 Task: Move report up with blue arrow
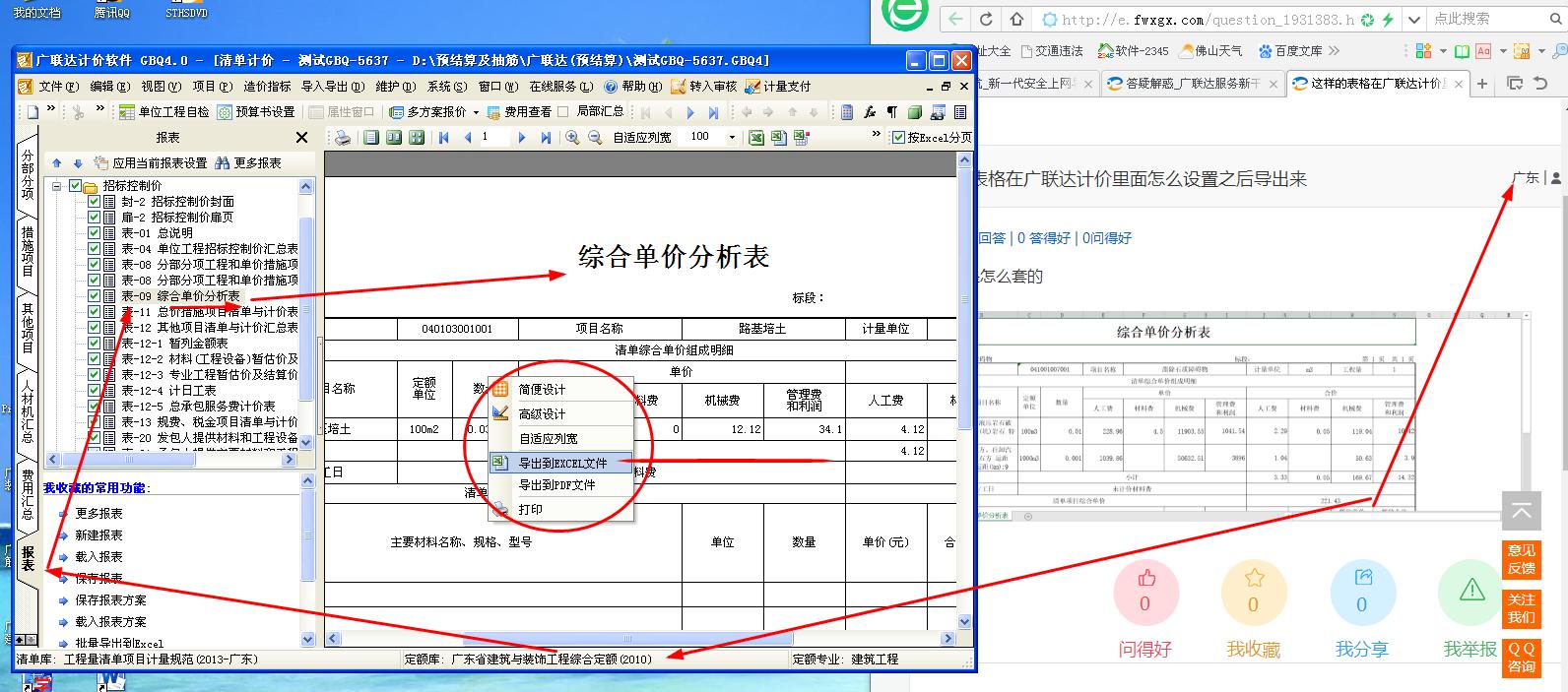point(57,163)
